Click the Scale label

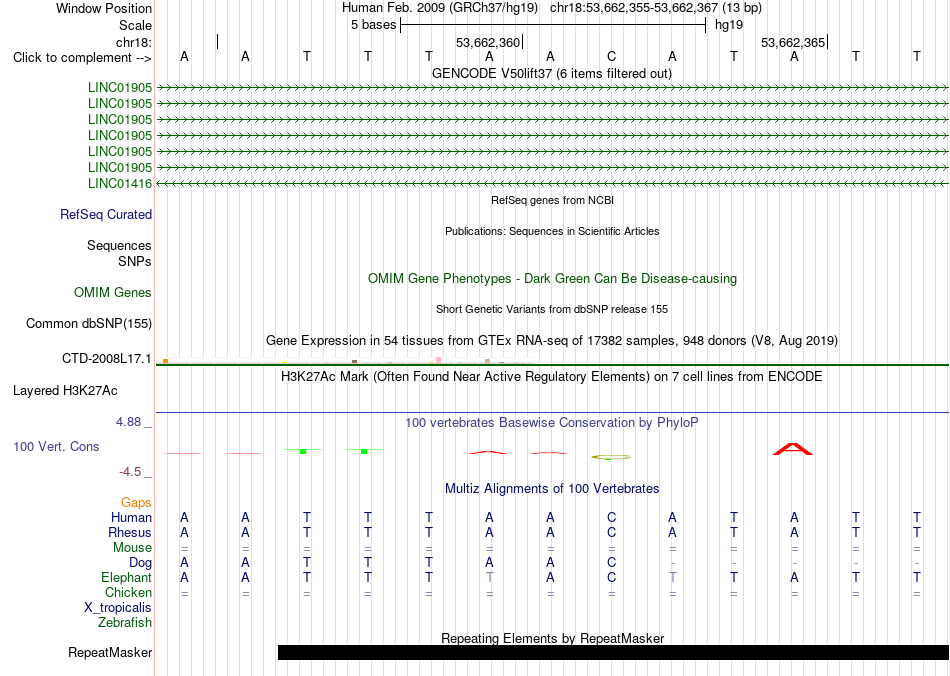135,25
